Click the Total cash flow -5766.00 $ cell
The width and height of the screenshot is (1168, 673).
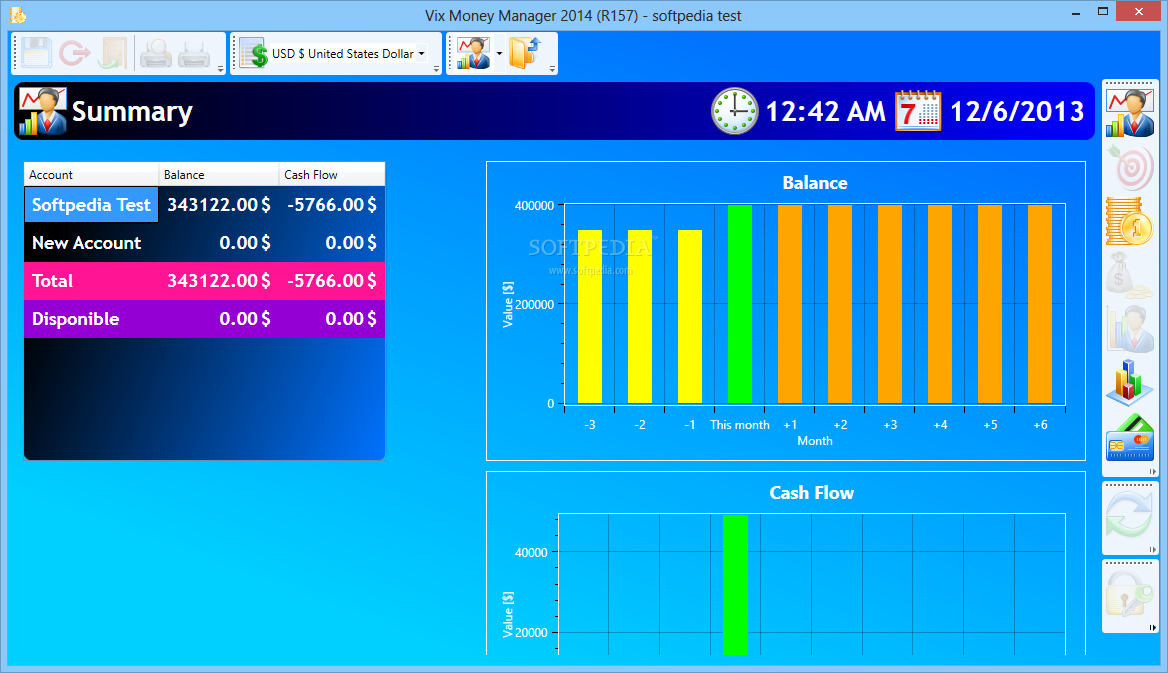pos(331,281)
